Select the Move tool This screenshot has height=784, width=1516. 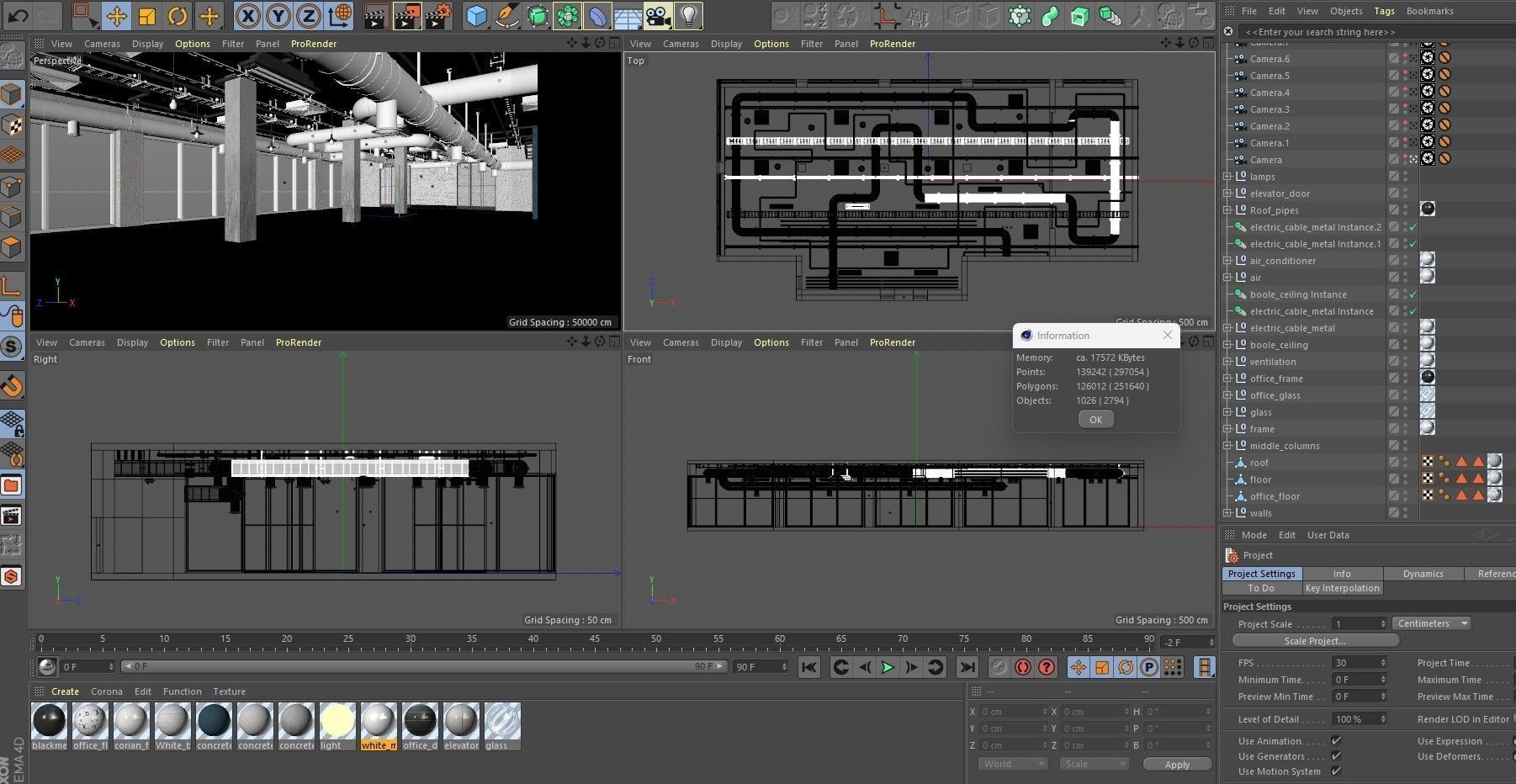(116, 15)
